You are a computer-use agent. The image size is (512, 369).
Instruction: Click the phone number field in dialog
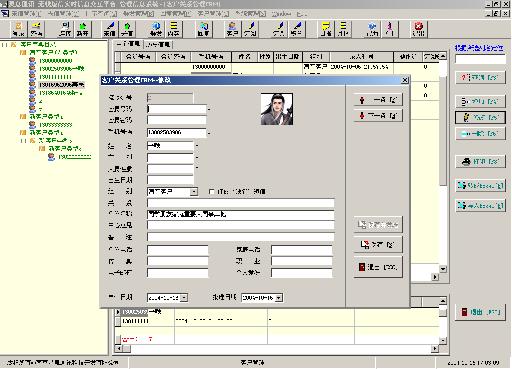177,132
